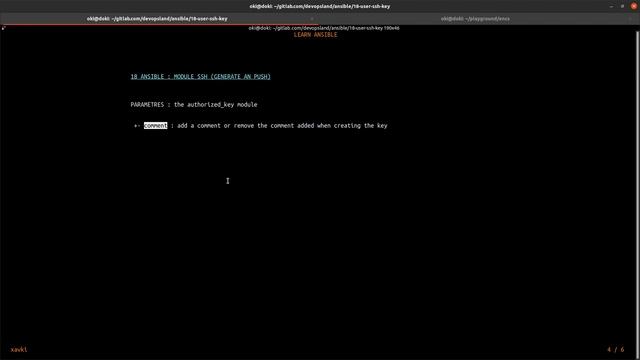Close the terminal window with red button
Screen dimensions: 640x360
click(x=634, y=6)
